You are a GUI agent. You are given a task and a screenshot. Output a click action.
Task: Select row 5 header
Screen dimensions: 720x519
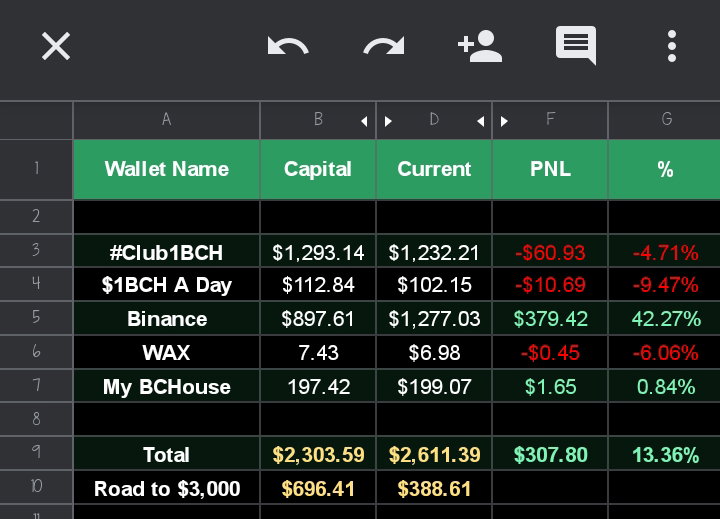(x=36, y=318)
